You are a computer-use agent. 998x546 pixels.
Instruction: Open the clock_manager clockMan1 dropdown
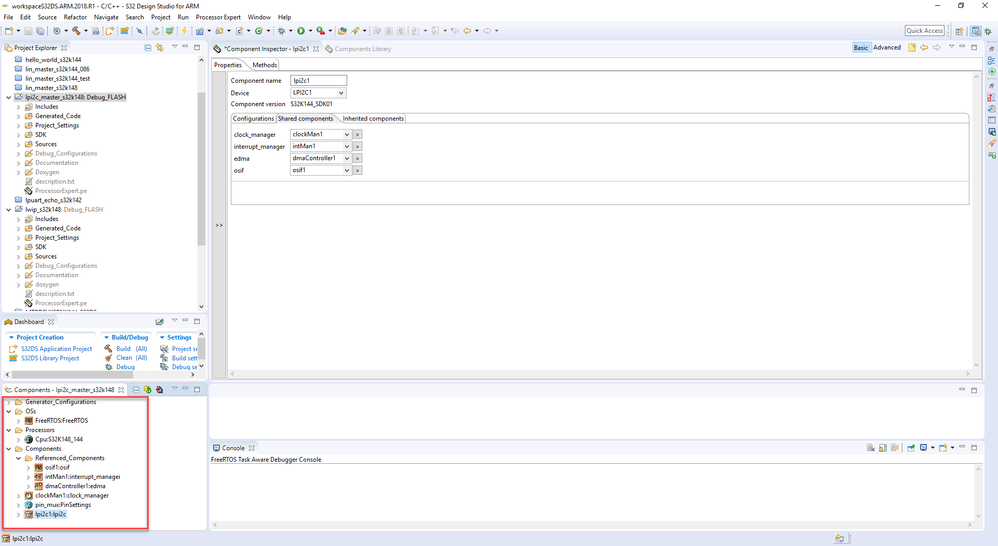pyautogui.click(x=347, y=135)
